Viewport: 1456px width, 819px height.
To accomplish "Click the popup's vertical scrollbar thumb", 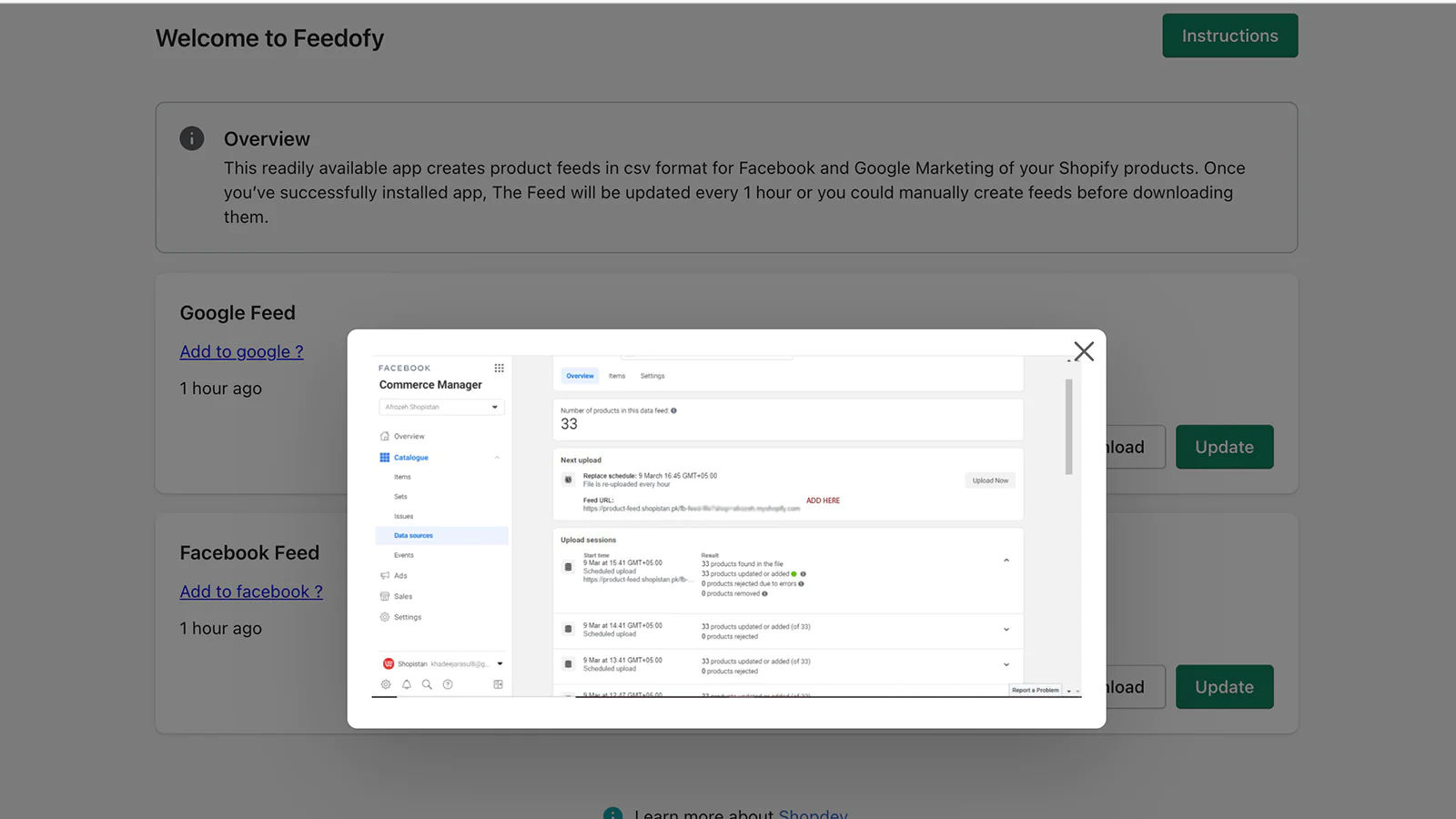I will tap(1069, 427).
